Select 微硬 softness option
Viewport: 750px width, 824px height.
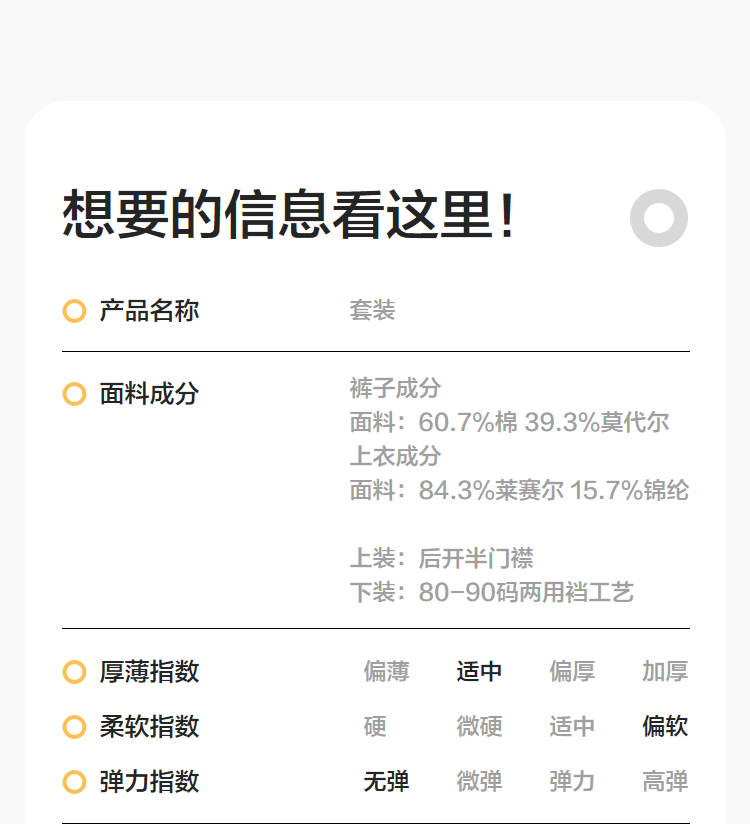[479, 727]
